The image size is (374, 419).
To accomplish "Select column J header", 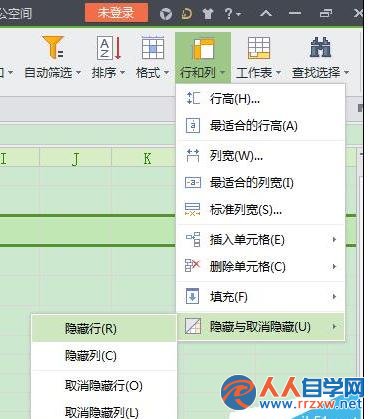I will pos(76,159).
